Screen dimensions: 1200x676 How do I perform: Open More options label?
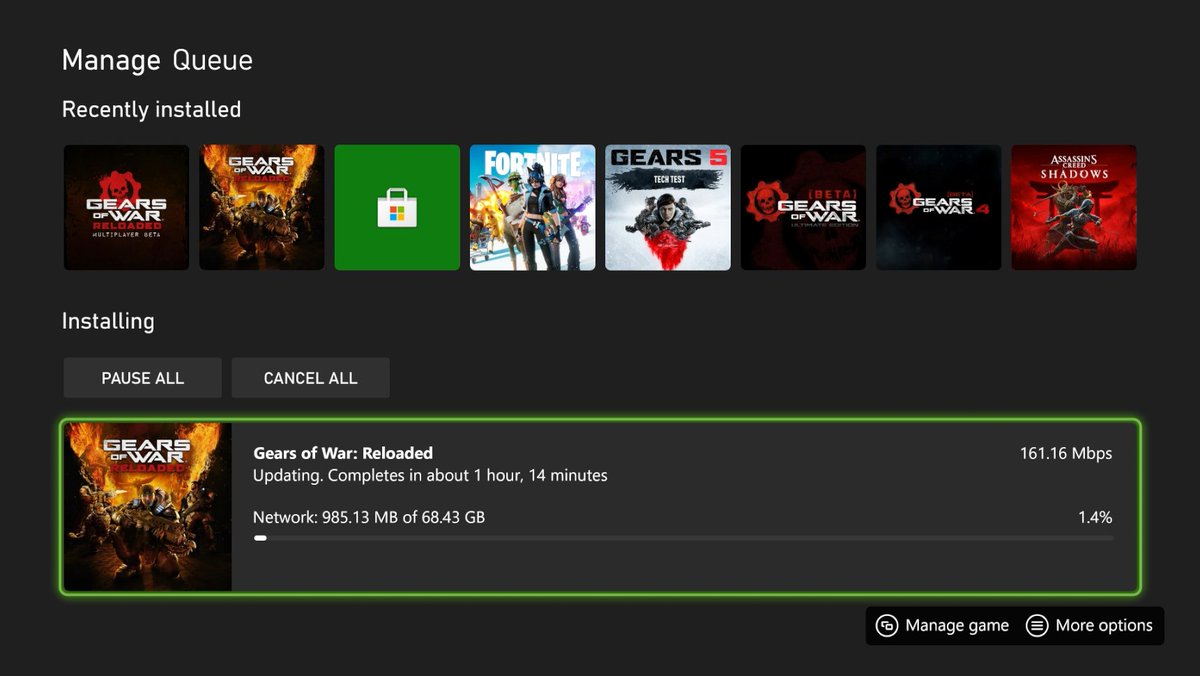pos(1104,626)
